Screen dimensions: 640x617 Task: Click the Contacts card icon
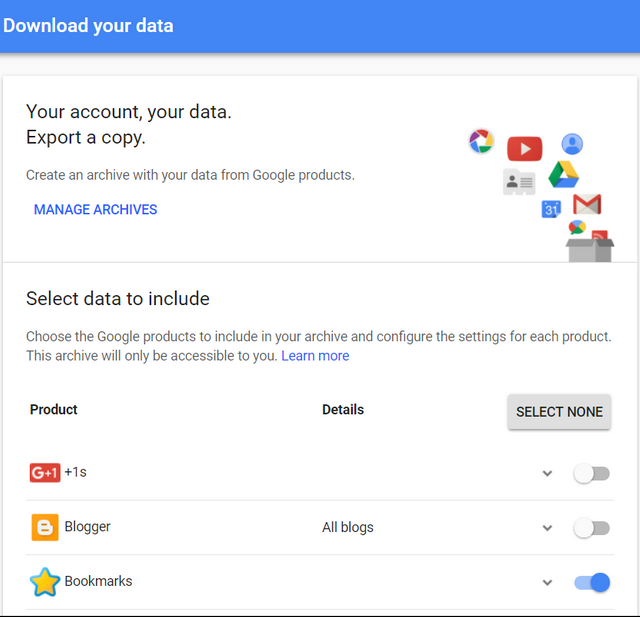tap(518, 182)
